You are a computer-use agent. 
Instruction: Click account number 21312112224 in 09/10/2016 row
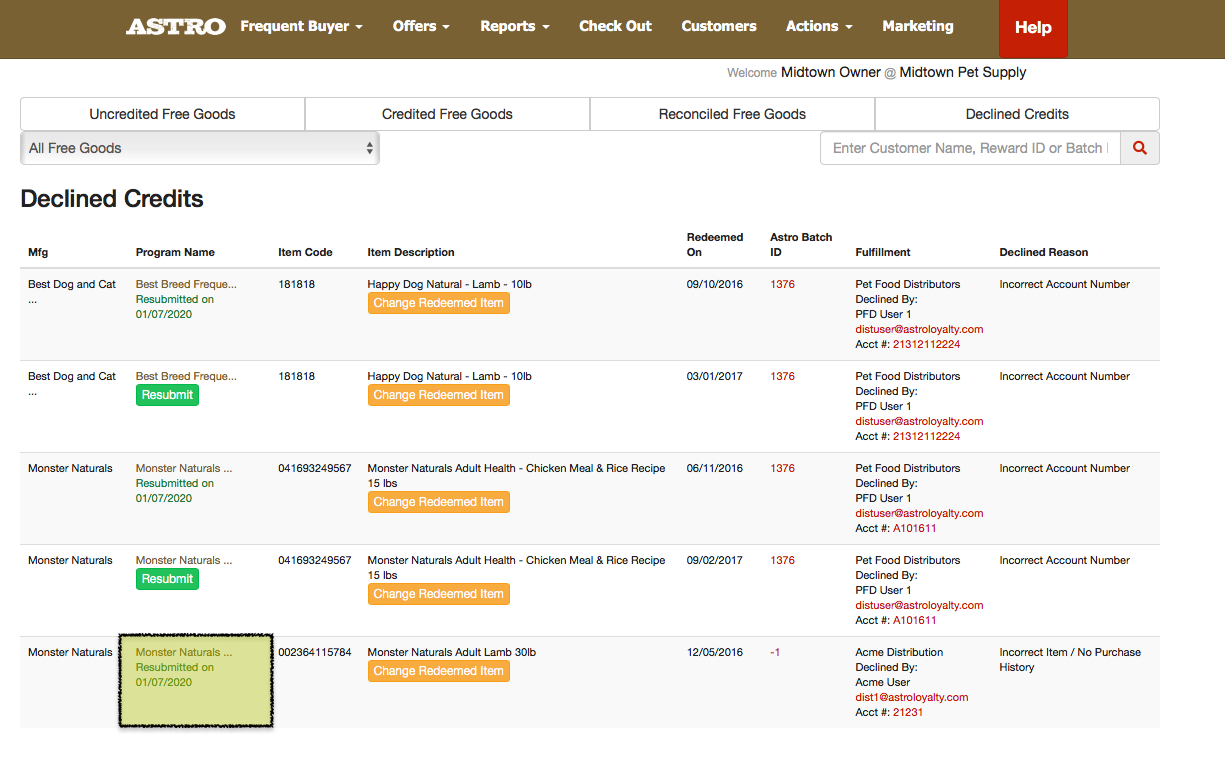(926, 344)
